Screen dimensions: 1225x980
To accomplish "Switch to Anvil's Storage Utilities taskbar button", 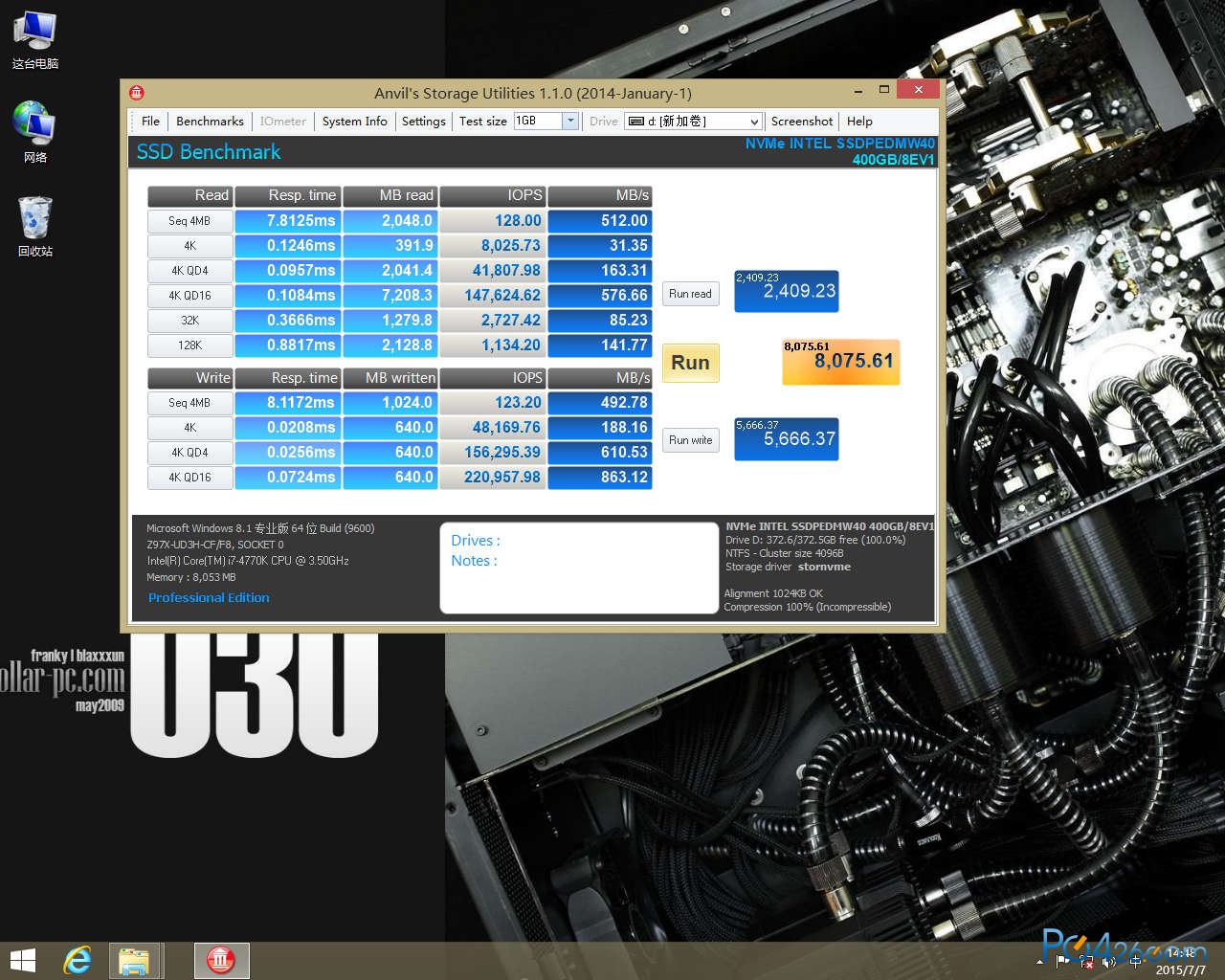I will (x=221, y=960).
